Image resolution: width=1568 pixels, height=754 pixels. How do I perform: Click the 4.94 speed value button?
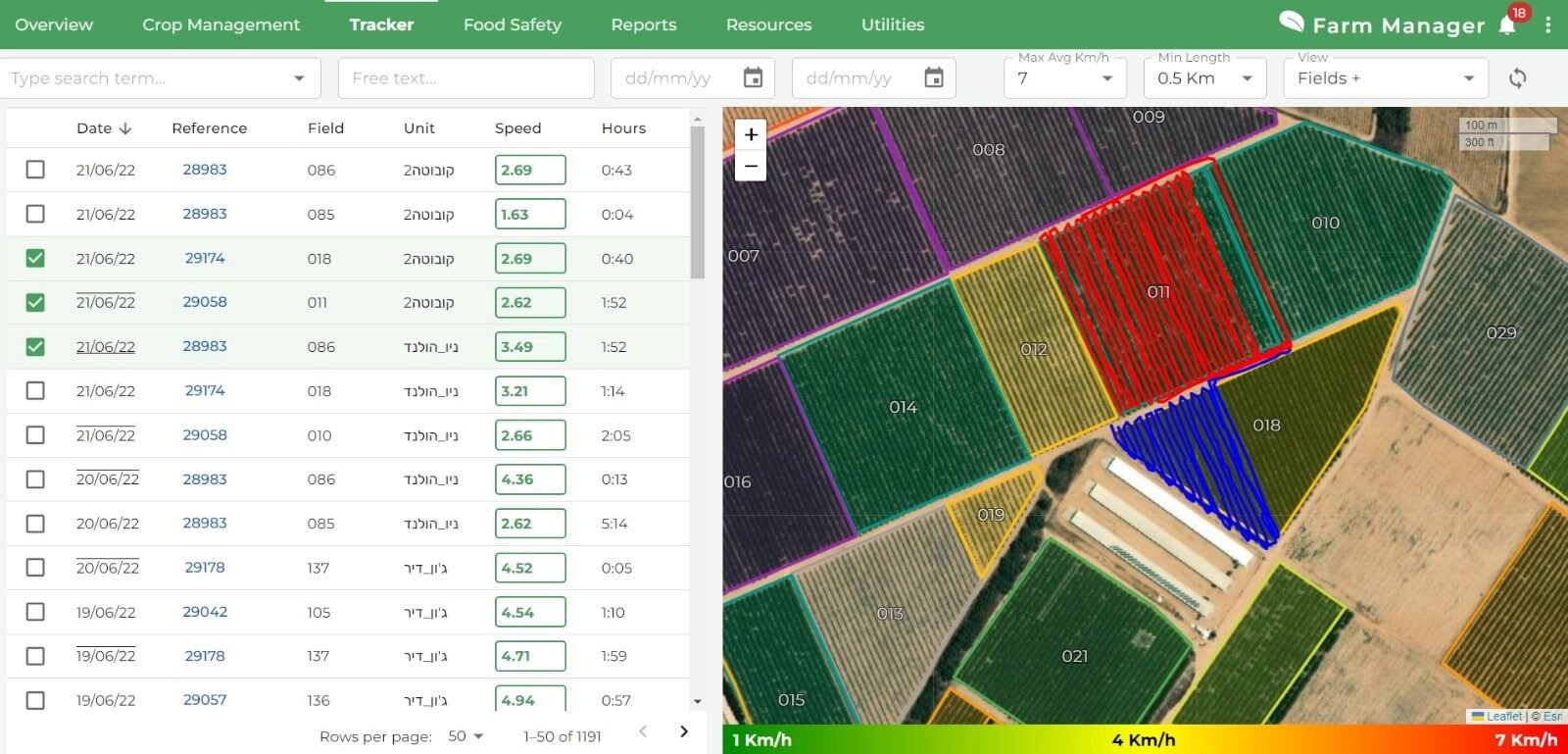click(529, 699)
